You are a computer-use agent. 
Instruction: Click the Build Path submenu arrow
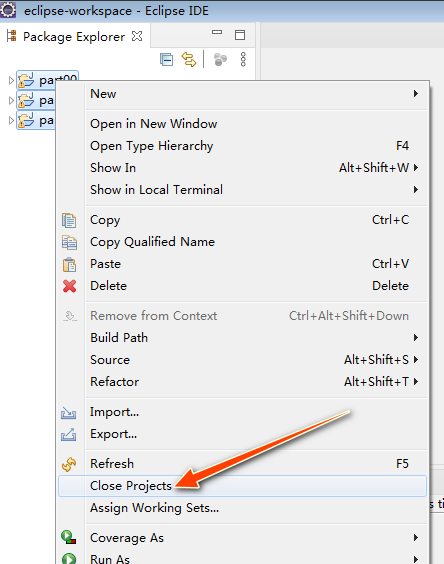(416, 338)
